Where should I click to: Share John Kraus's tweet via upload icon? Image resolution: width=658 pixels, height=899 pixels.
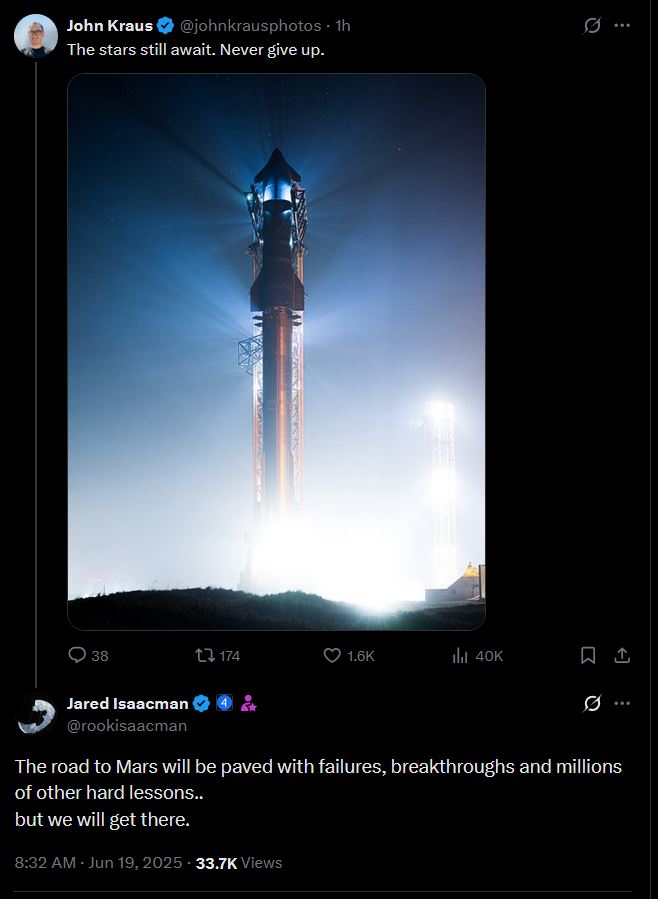pos(622,655)
